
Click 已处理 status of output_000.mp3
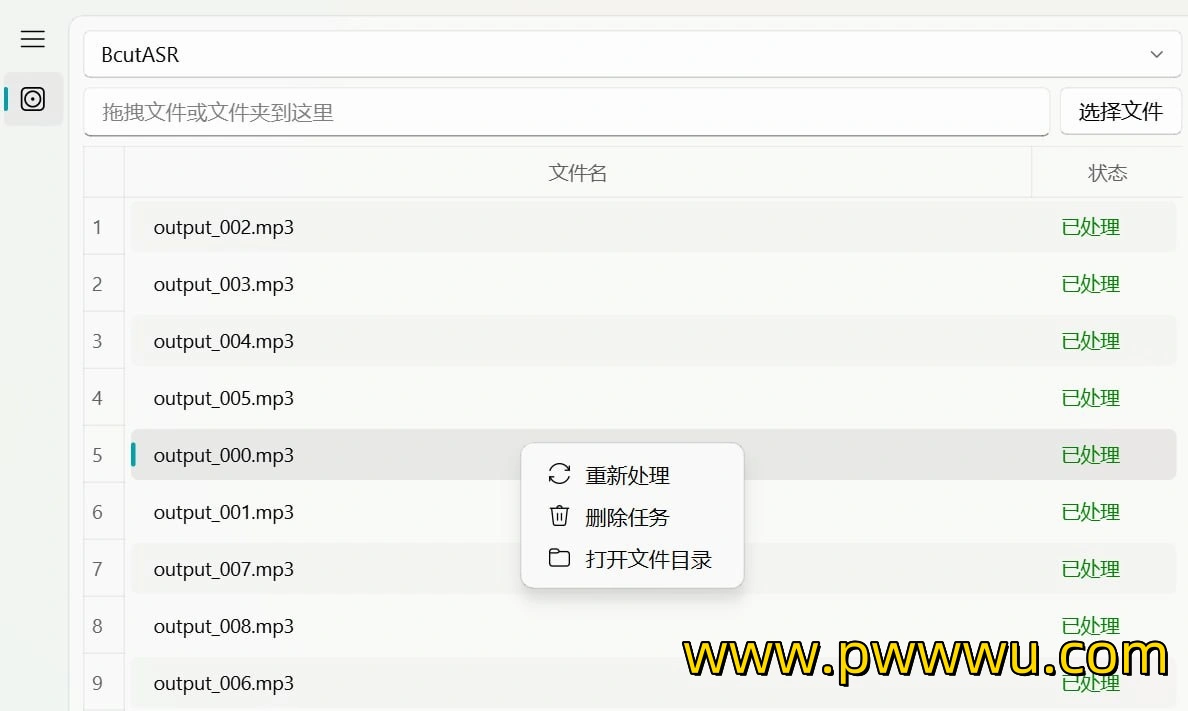point(1090,455)
